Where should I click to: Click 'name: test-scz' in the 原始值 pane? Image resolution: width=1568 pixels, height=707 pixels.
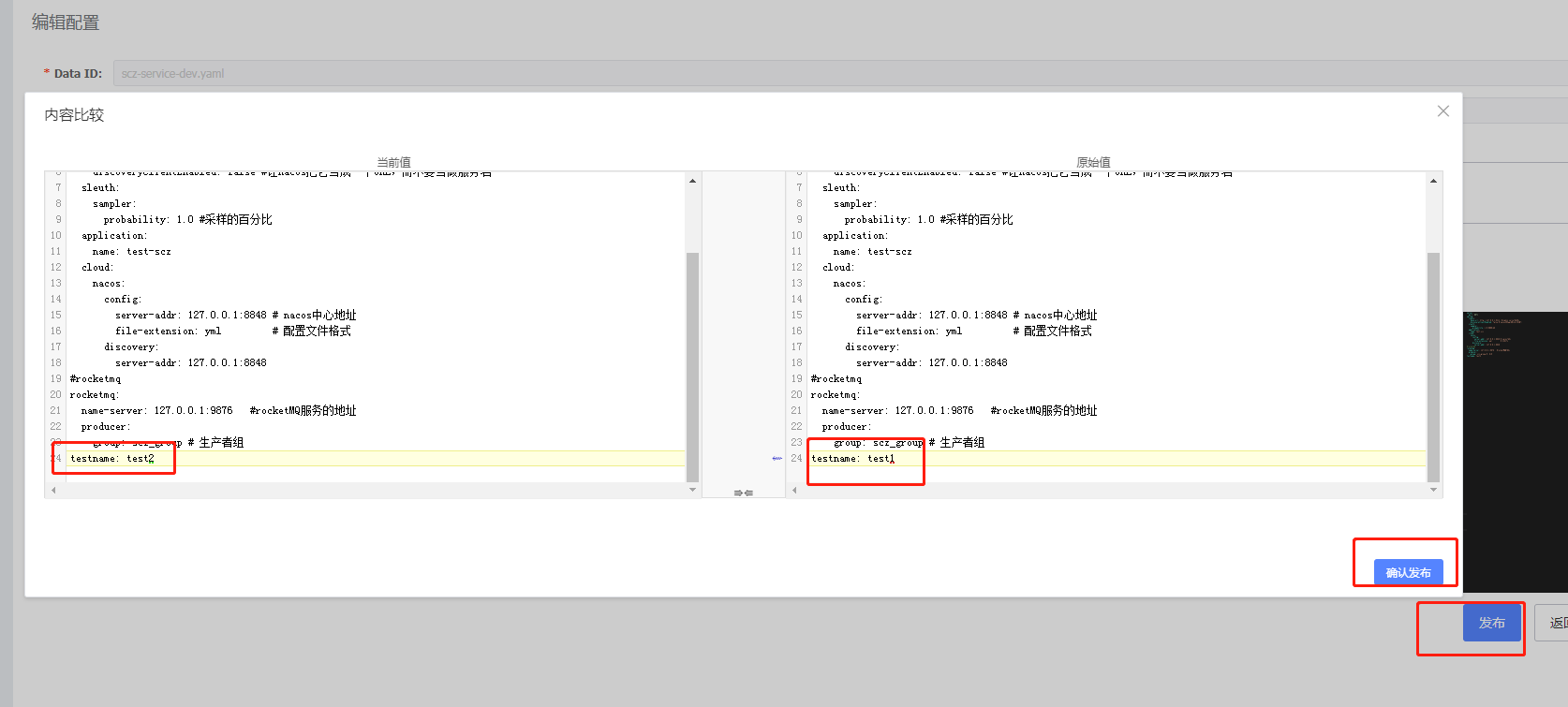[x=872, y=251]
